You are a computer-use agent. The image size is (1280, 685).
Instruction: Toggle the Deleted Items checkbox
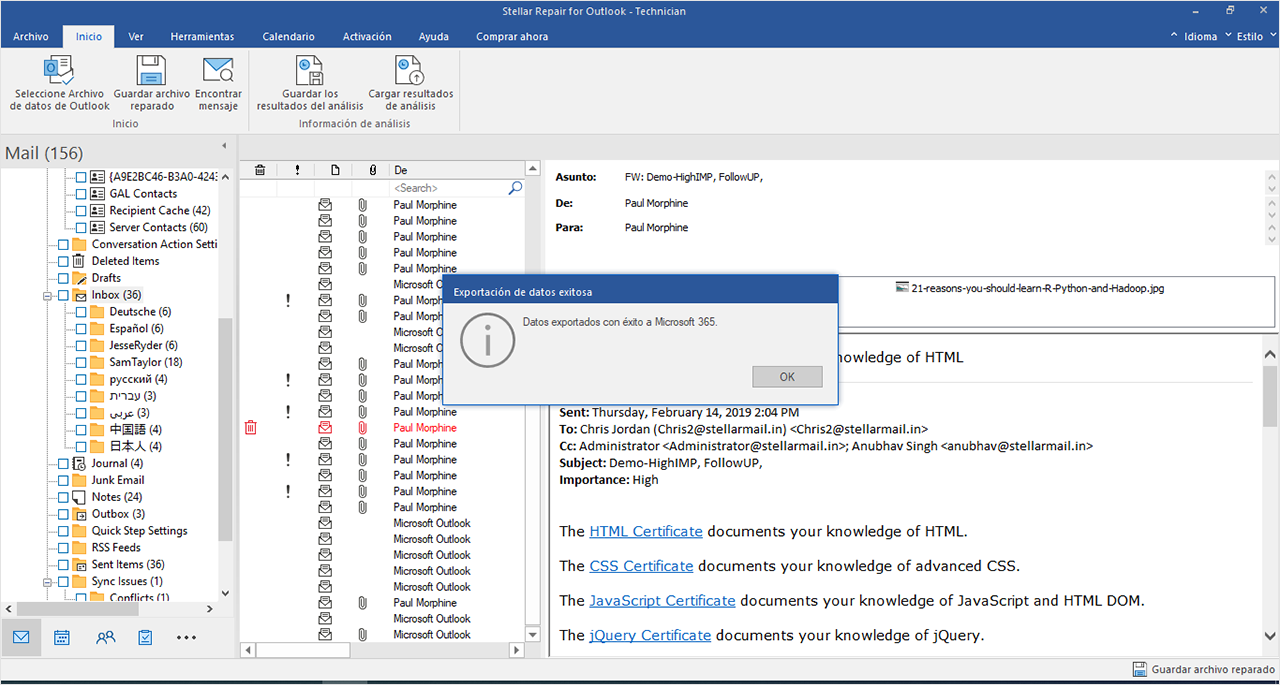point(64,261)
